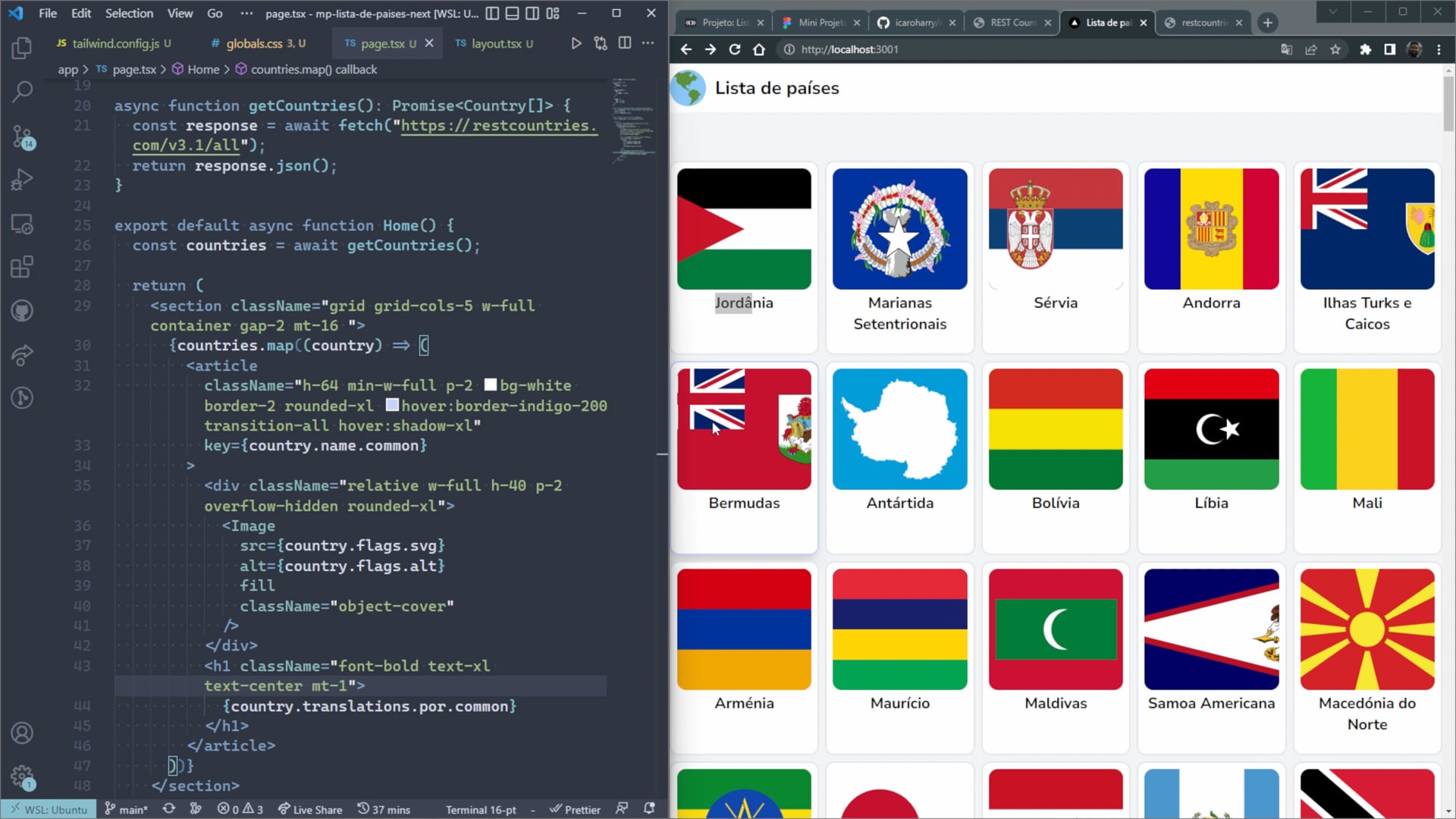Click the indigo-200 color swatch in code
1456x819 pixels.
pos(392,405)
